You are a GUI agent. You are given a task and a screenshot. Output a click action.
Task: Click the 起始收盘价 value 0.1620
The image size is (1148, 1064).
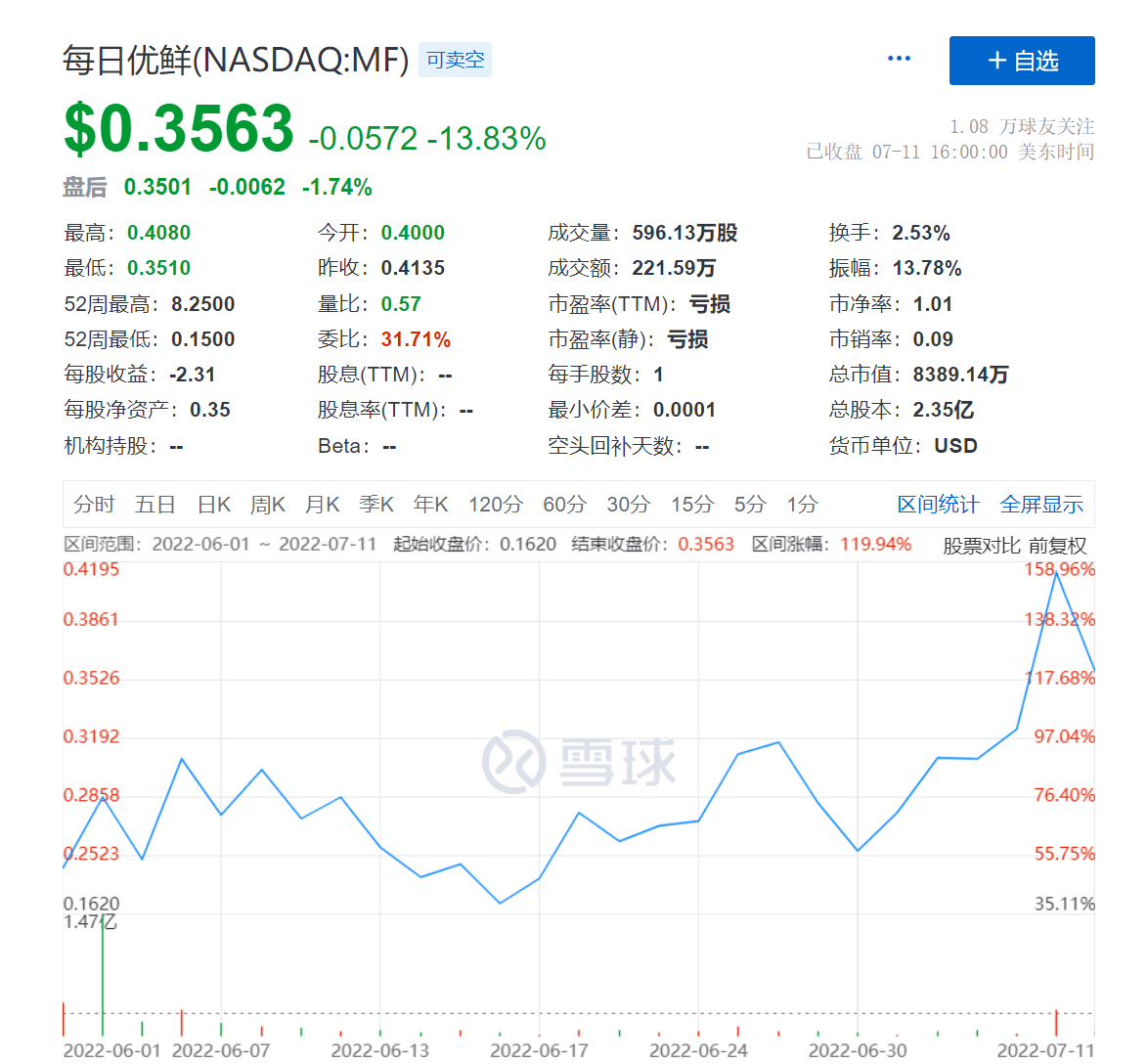(x=528, y=544)
